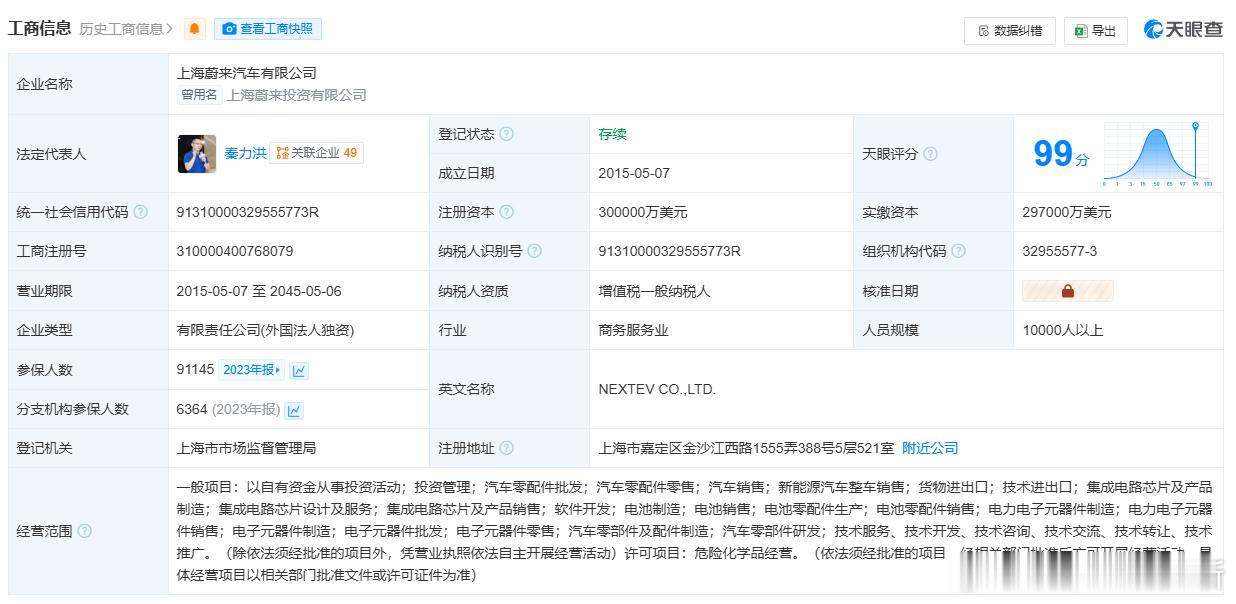Click 上海市市场监督管理局 value
The image size is (1236, 604).
click(x=246, y=448)
